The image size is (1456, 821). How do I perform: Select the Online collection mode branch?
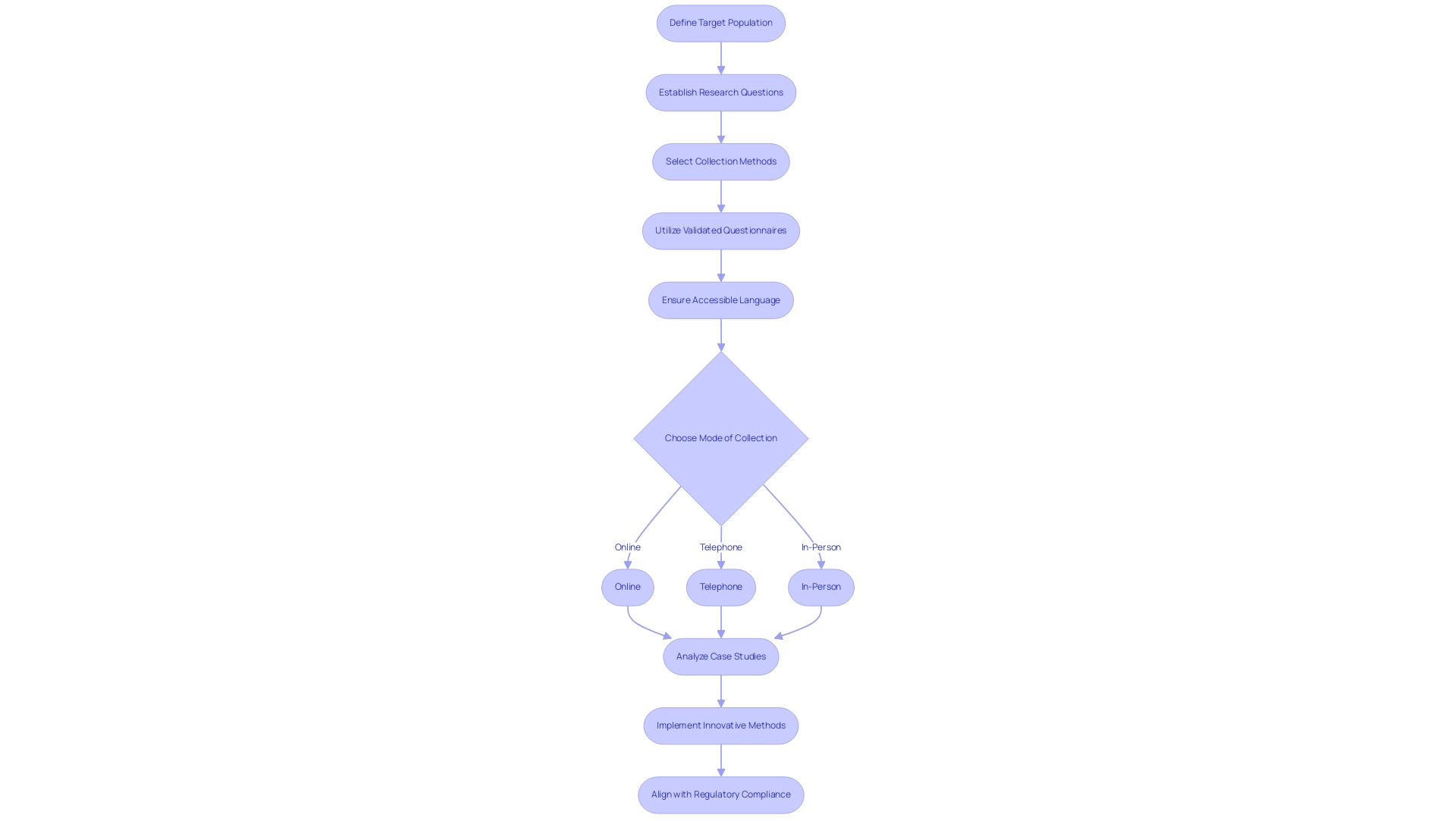pyautogui.click(x=627, y=587)
